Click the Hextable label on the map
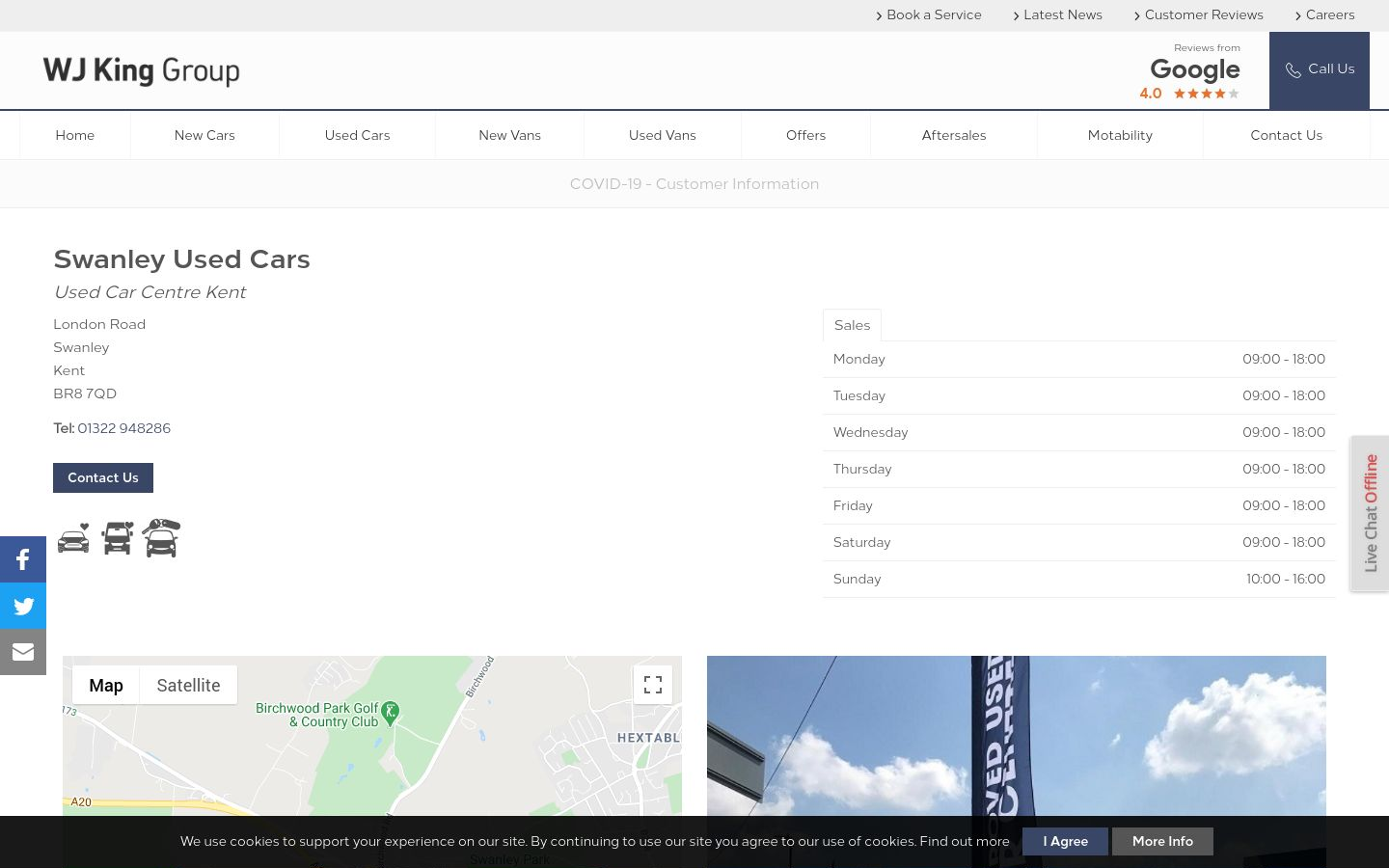1389x868 pixels. click(648, 738)
